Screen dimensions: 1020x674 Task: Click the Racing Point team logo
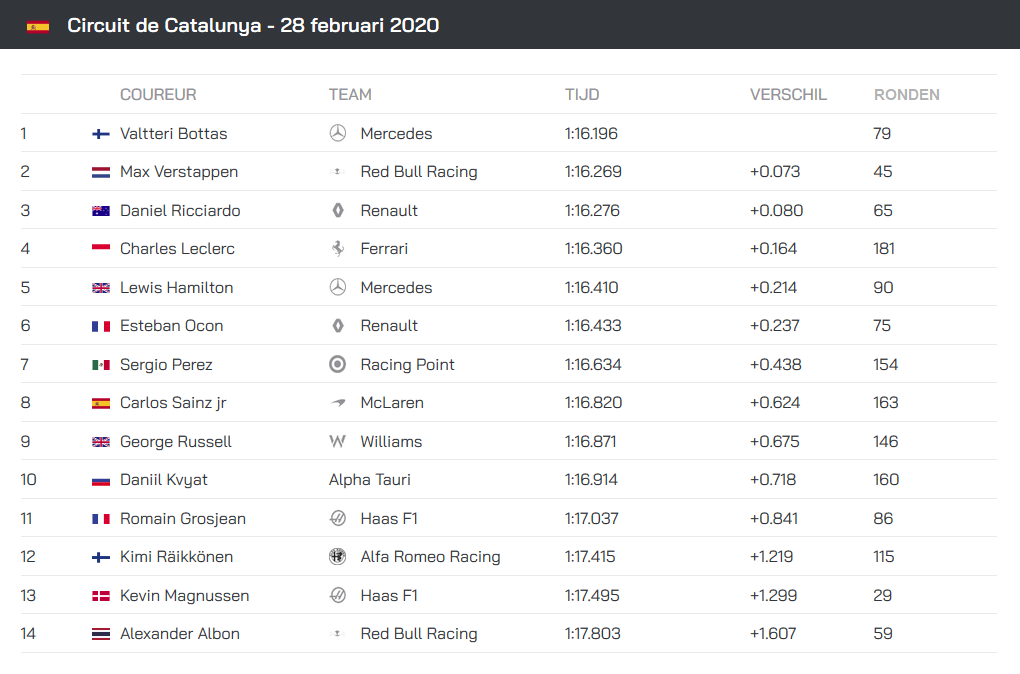pos(338,364)
